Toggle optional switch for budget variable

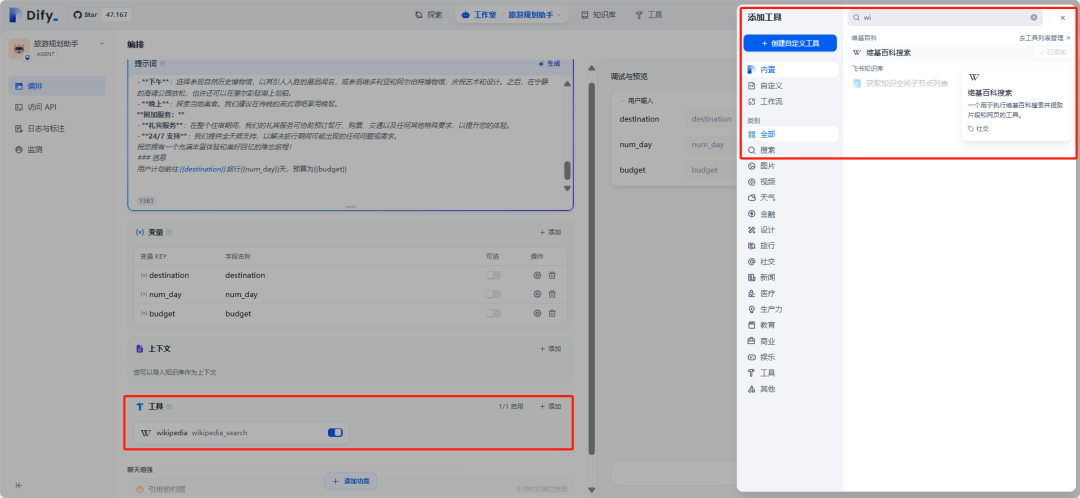pyautogui.click(x=493, y=313)
